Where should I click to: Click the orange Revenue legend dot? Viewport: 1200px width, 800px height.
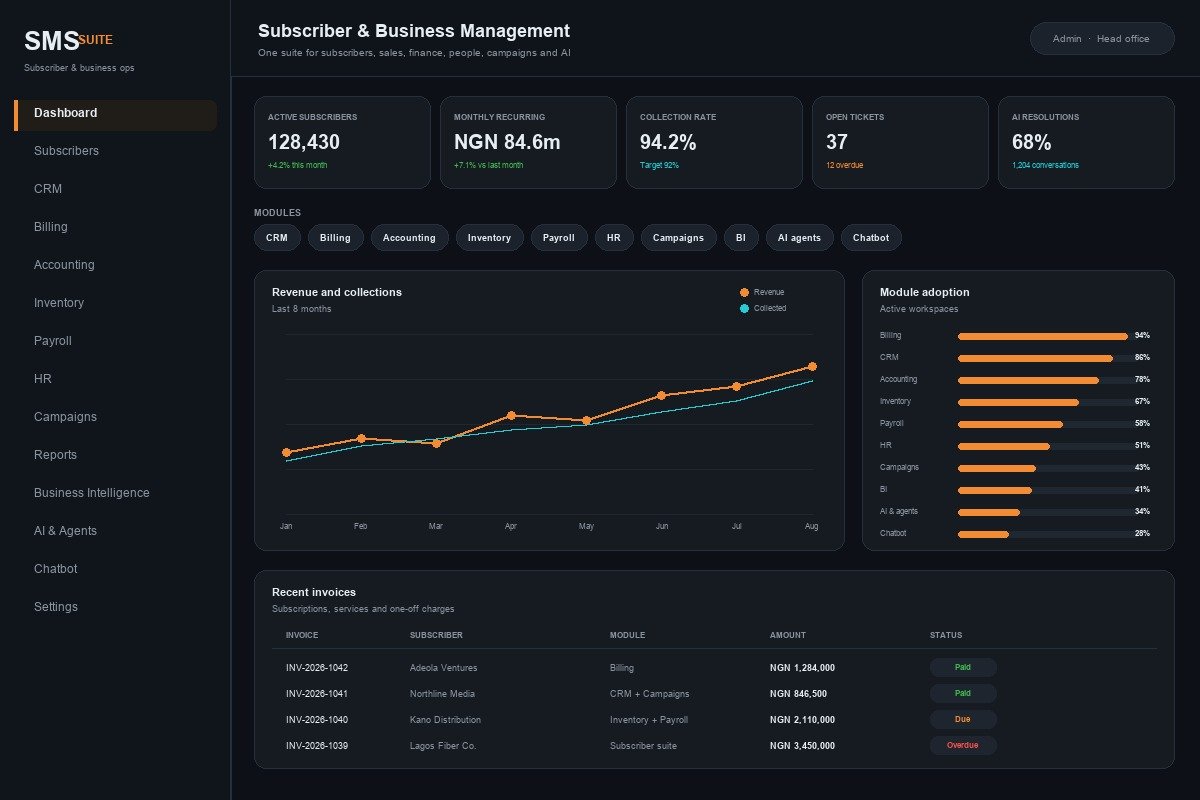[x=744, y=292]
